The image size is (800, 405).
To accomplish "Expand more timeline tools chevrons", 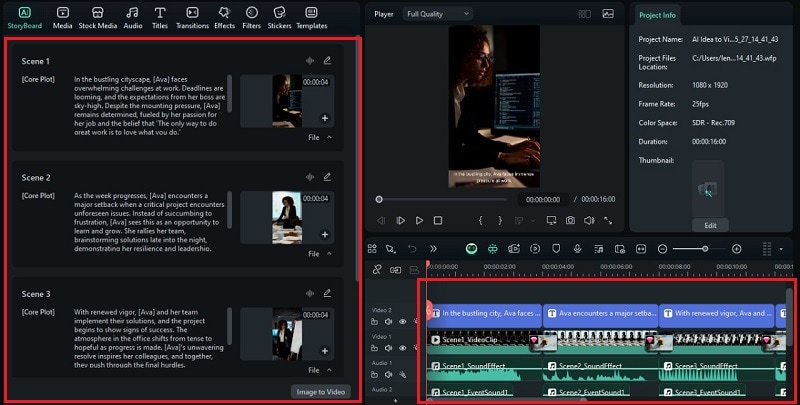I will point(433,248).
